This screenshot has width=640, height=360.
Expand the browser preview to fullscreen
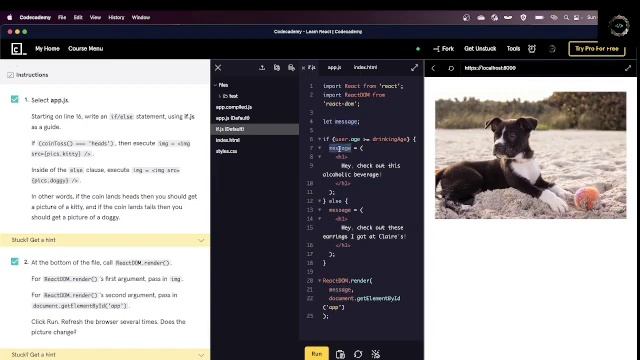(x=628, y=68)
